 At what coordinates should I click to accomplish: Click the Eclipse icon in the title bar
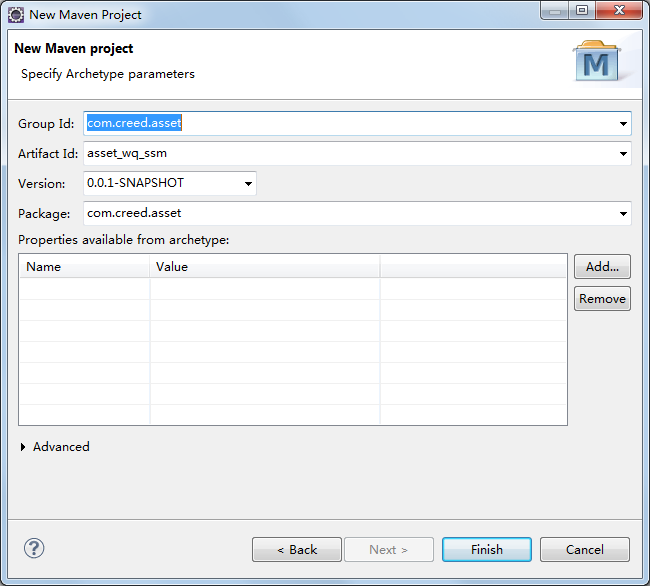pyautogui.click(x=16, y=15)
